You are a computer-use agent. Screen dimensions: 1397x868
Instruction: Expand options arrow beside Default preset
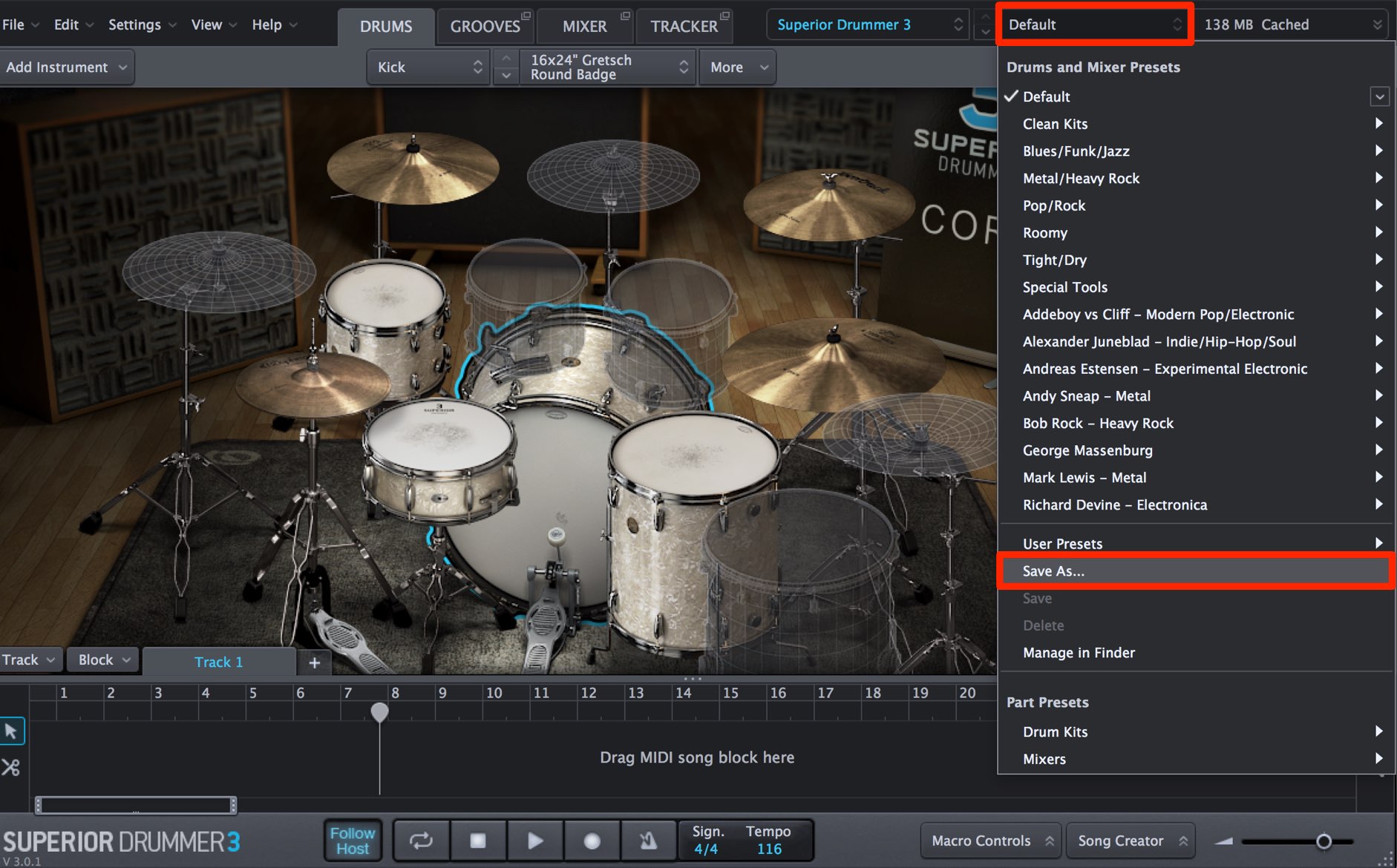tap(1379, 96)
